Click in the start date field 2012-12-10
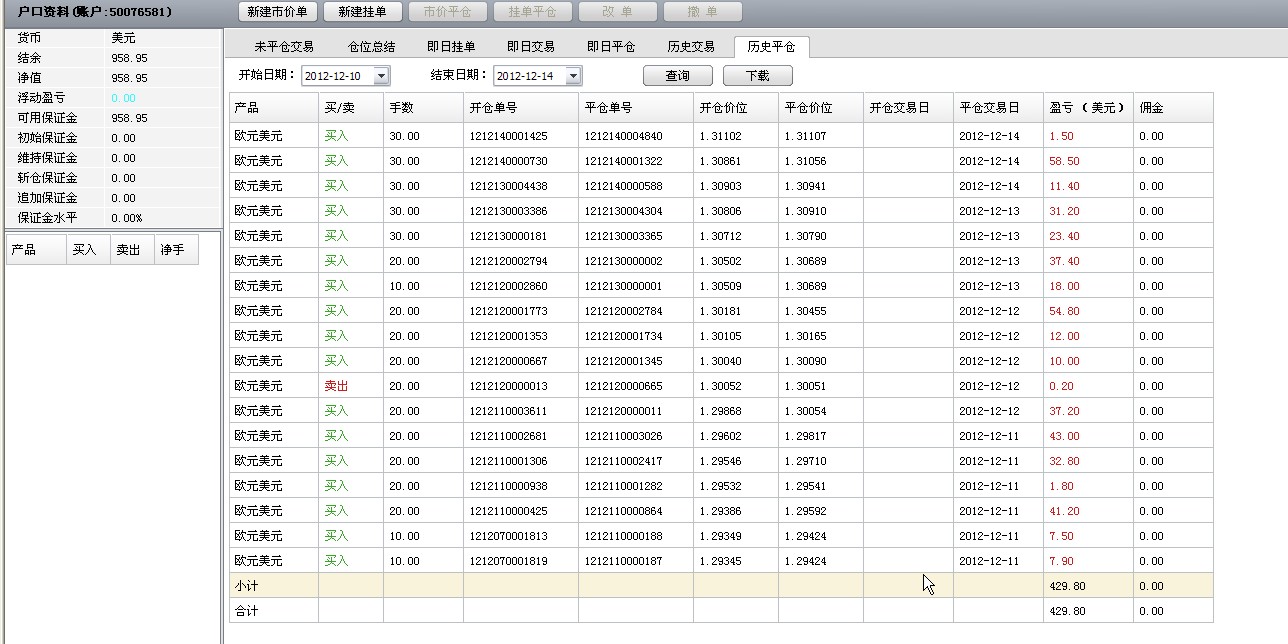The width and height of the screenshot is (1288, 644). coord(333,76)
